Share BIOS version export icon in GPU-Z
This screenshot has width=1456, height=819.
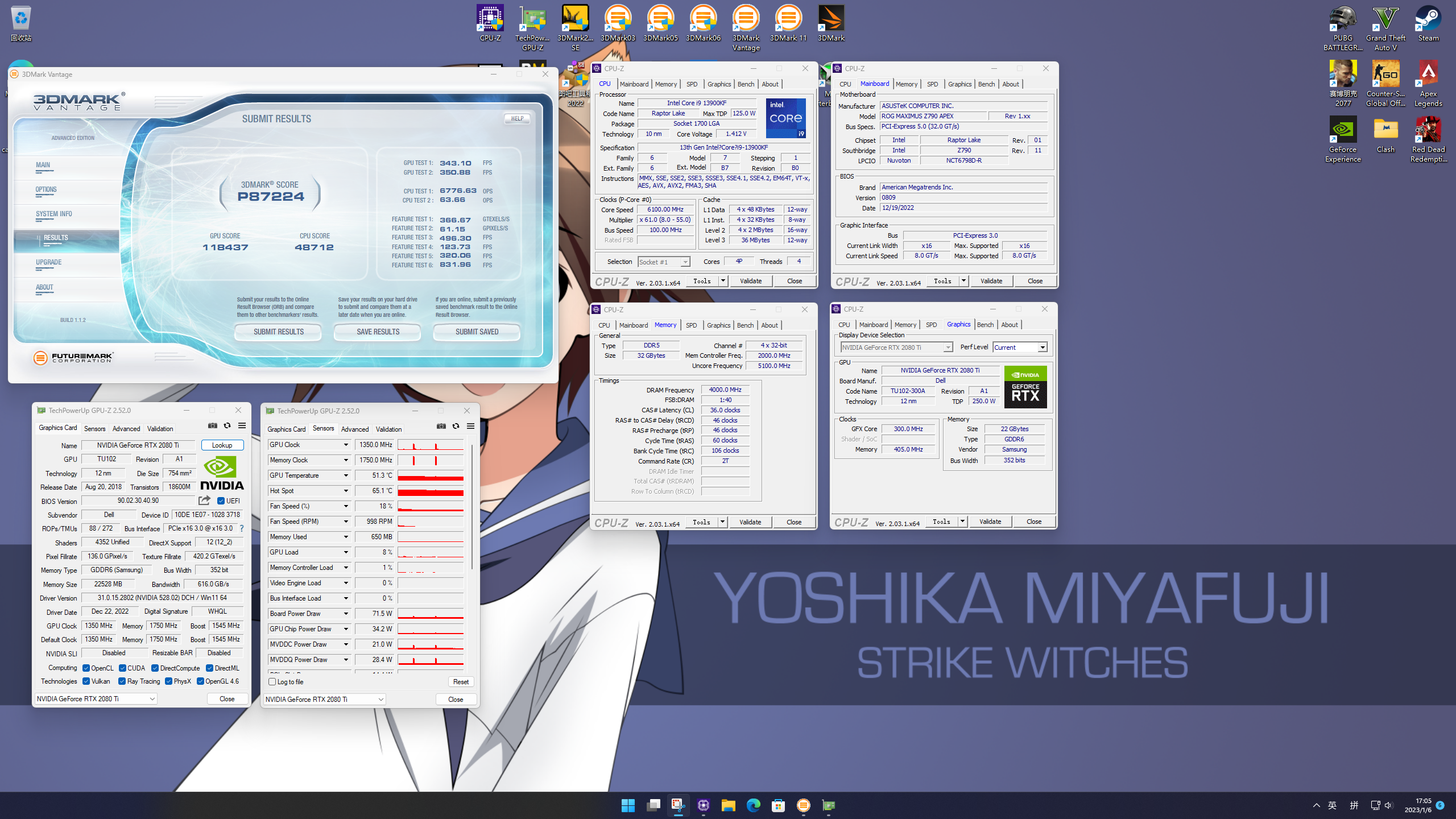(x=204, y=500)
